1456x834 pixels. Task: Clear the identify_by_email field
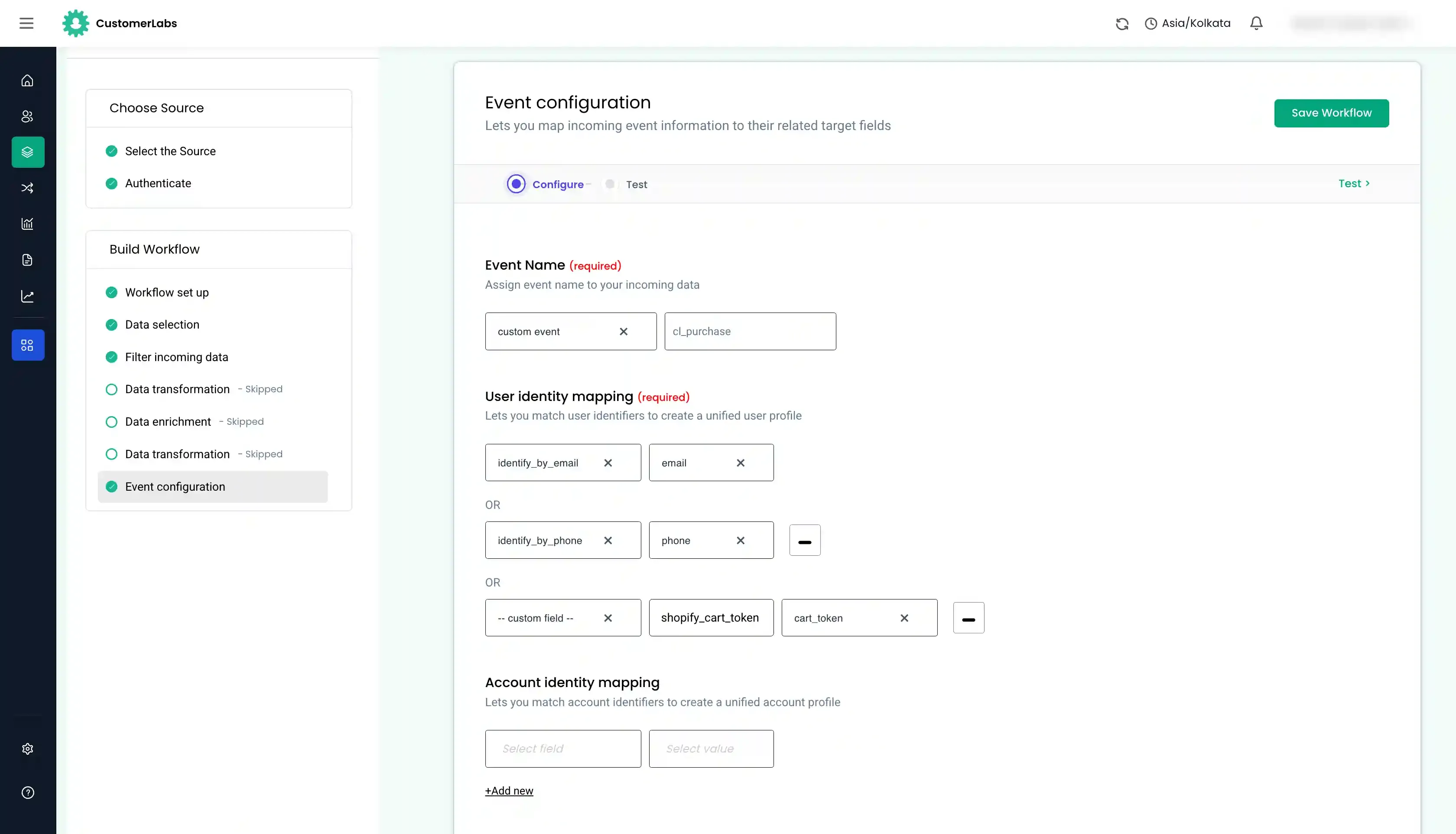click(608, 463)
